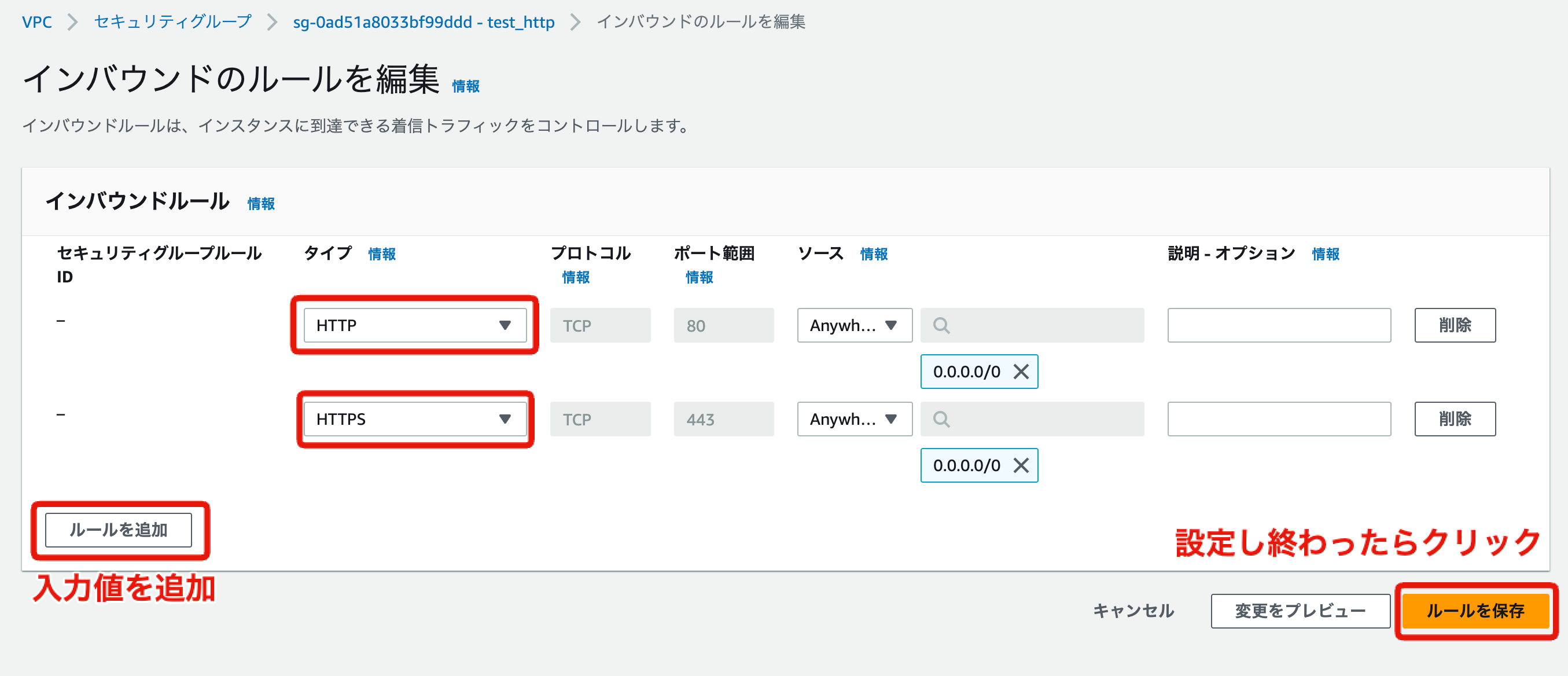Image resolution: width=1568 pixels, height=676 pixels.
Task: Preview changes with 変更をプレビュー
Action: pos(1300,611)
